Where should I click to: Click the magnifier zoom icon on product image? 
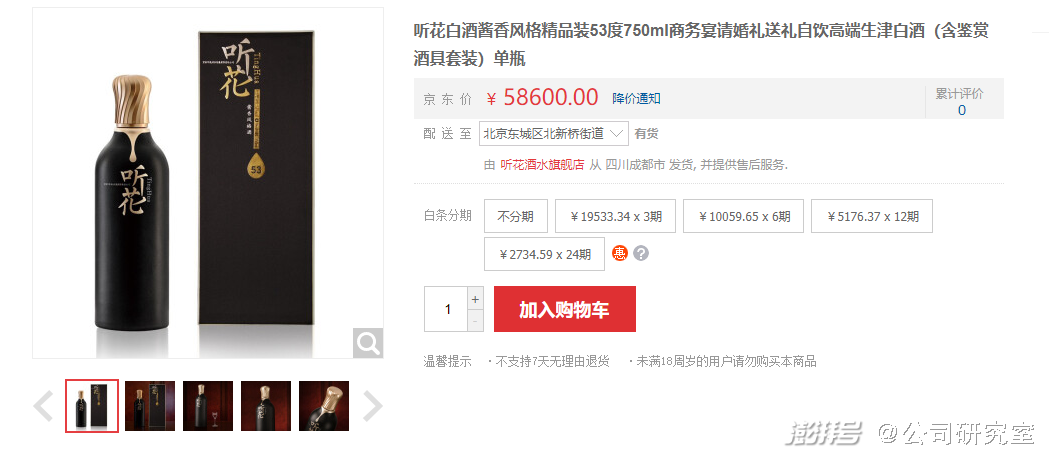(368, 343)
